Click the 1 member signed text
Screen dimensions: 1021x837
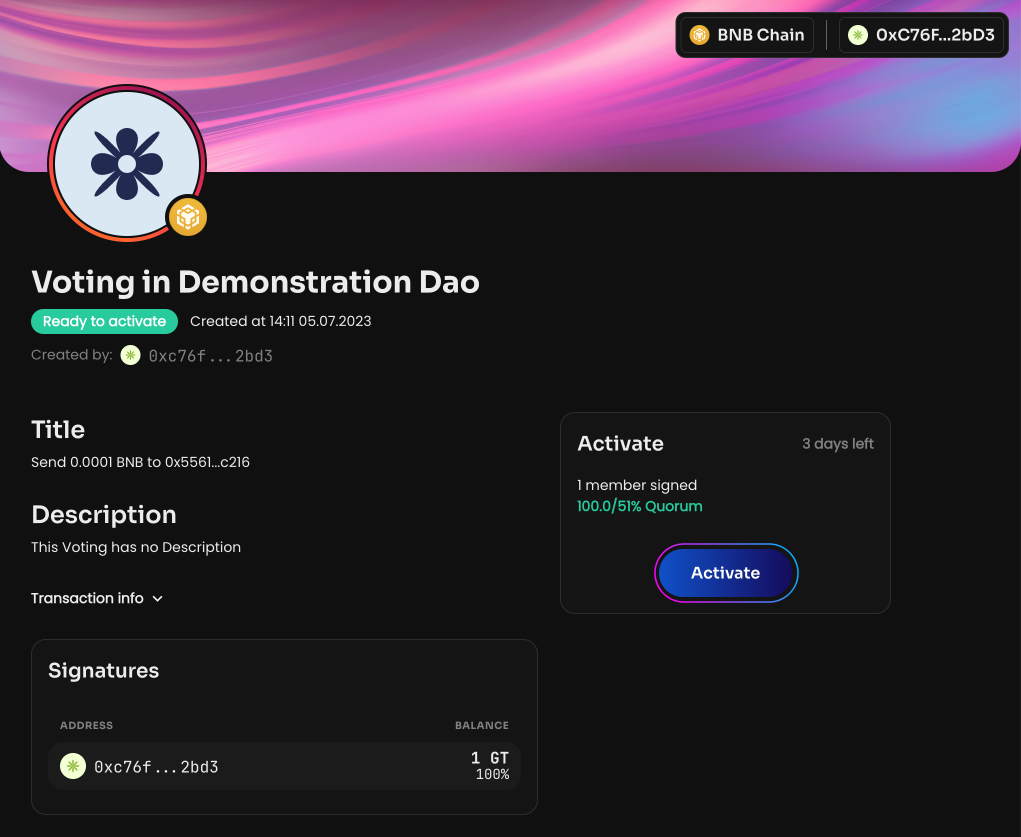coord(637,485)
